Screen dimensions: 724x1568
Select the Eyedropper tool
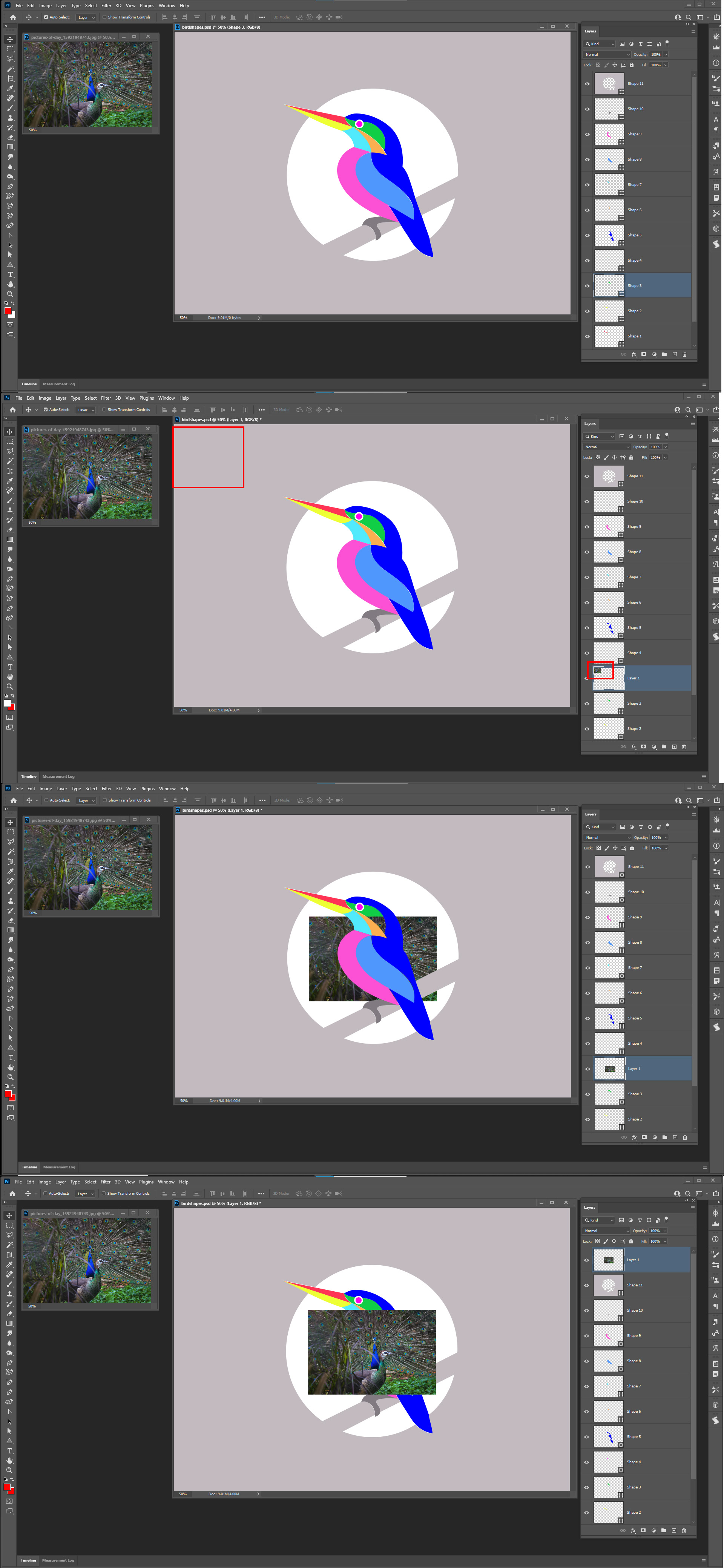point(10,89)
